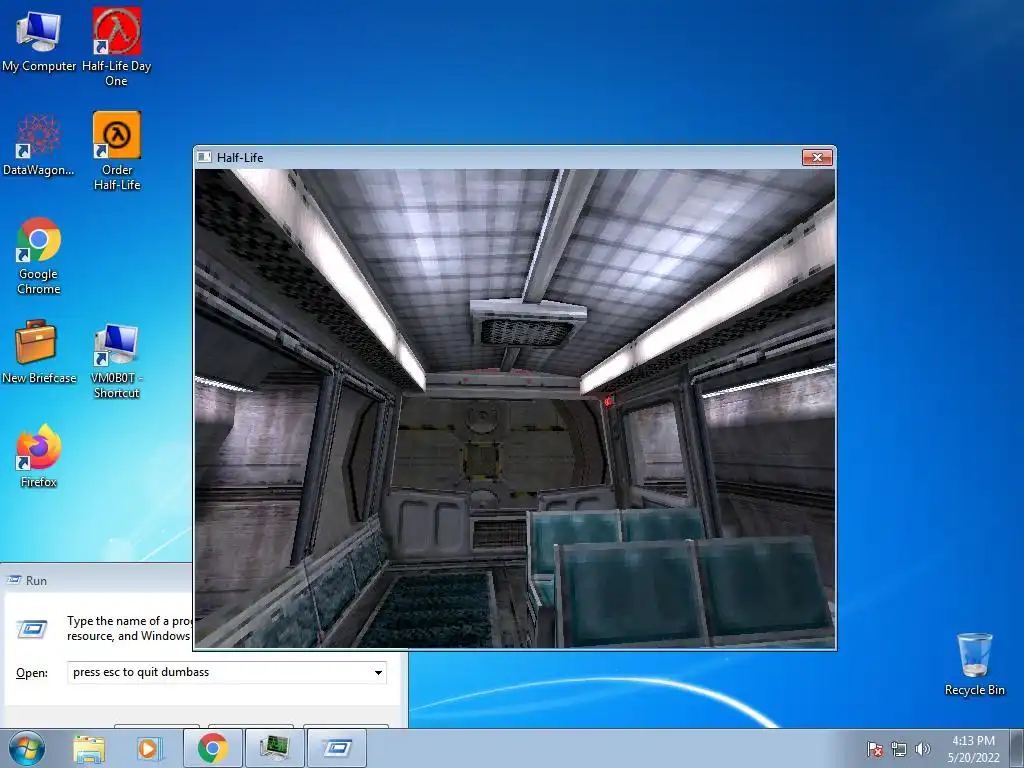Switch to Chrome in the taskbar

[213, 748]
